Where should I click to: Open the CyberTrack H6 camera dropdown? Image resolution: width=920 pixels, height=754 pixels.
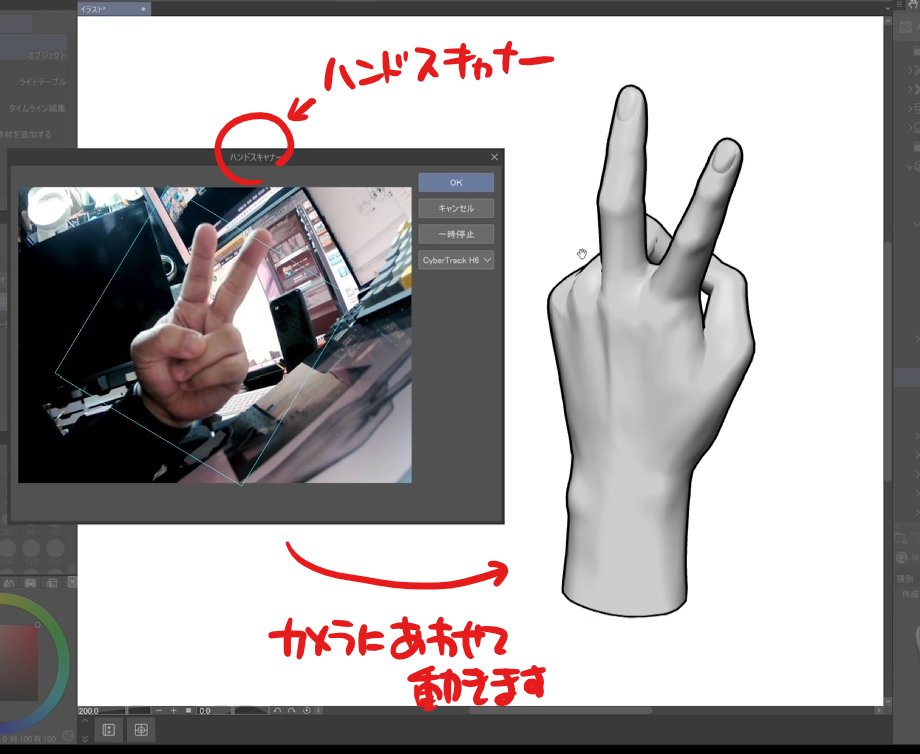pos(455,259)
